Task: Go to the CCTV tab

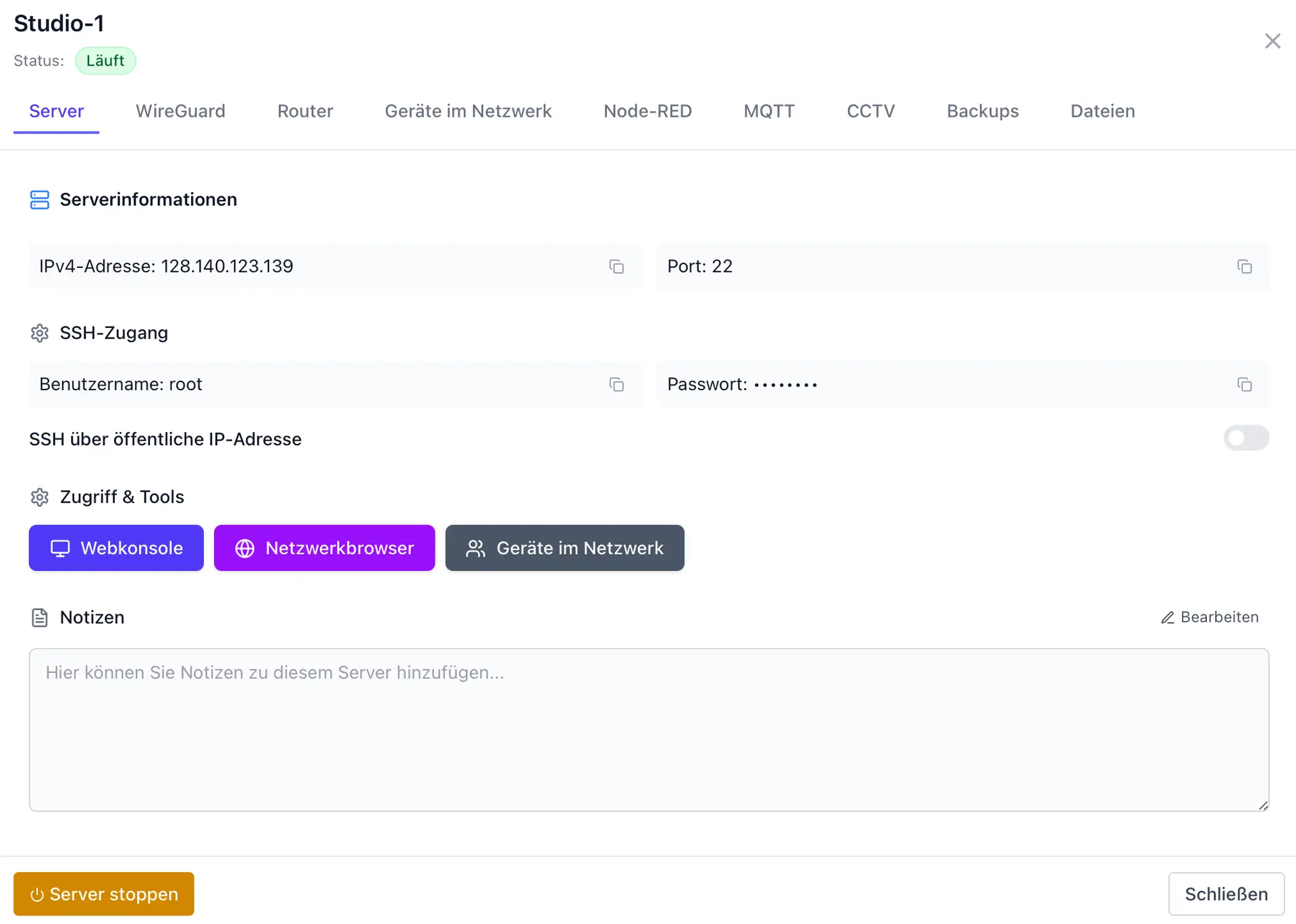Action: point(870,111)
